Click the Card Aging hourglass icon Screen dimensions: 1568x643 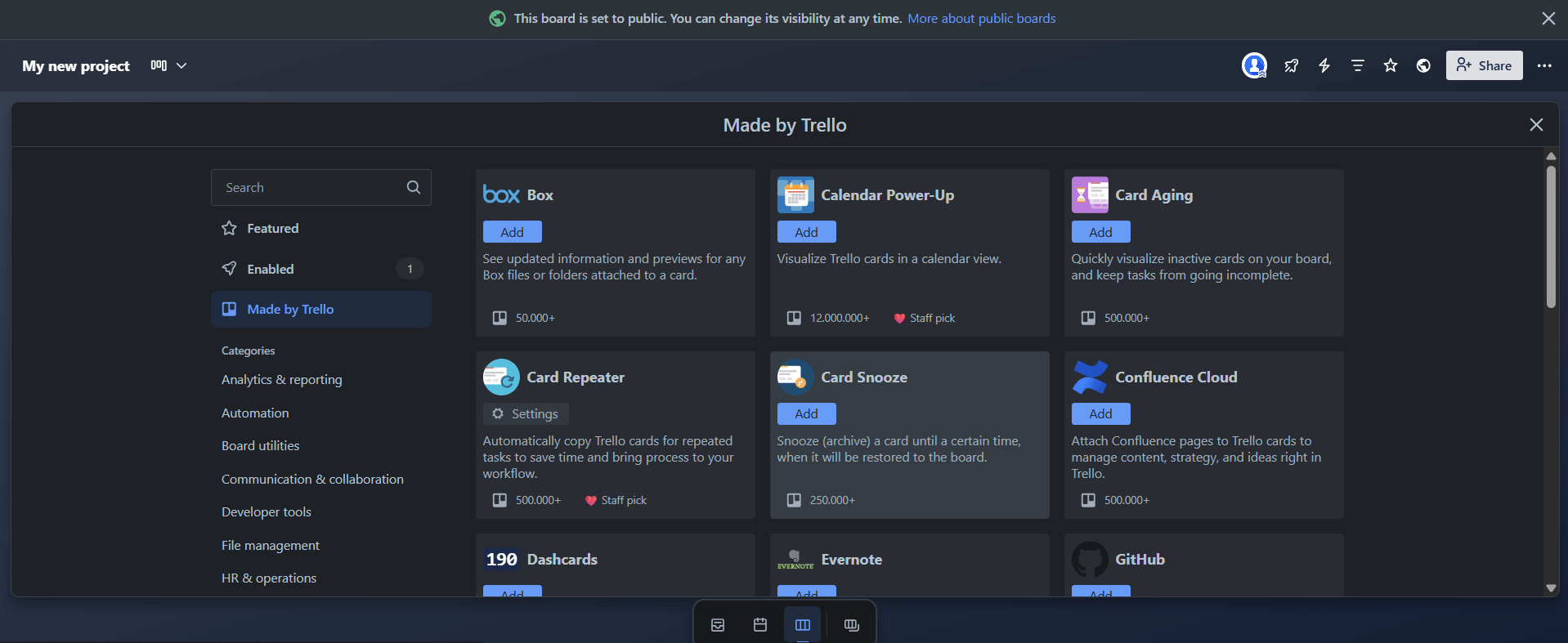pos(1090,194)
